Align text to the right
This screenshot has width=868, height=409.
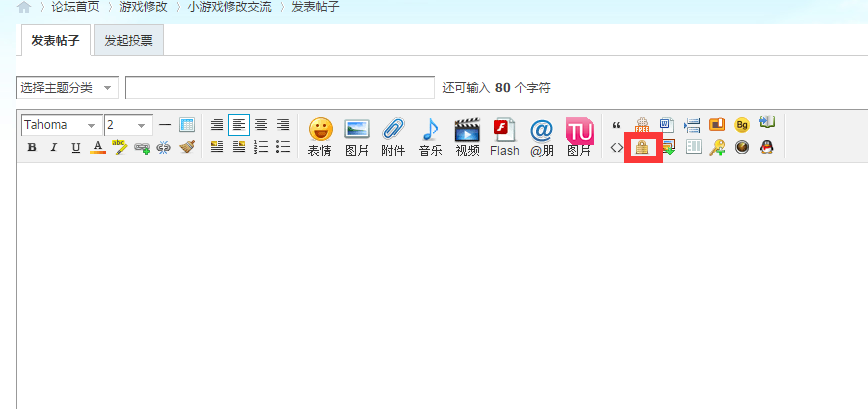(283, 125)
